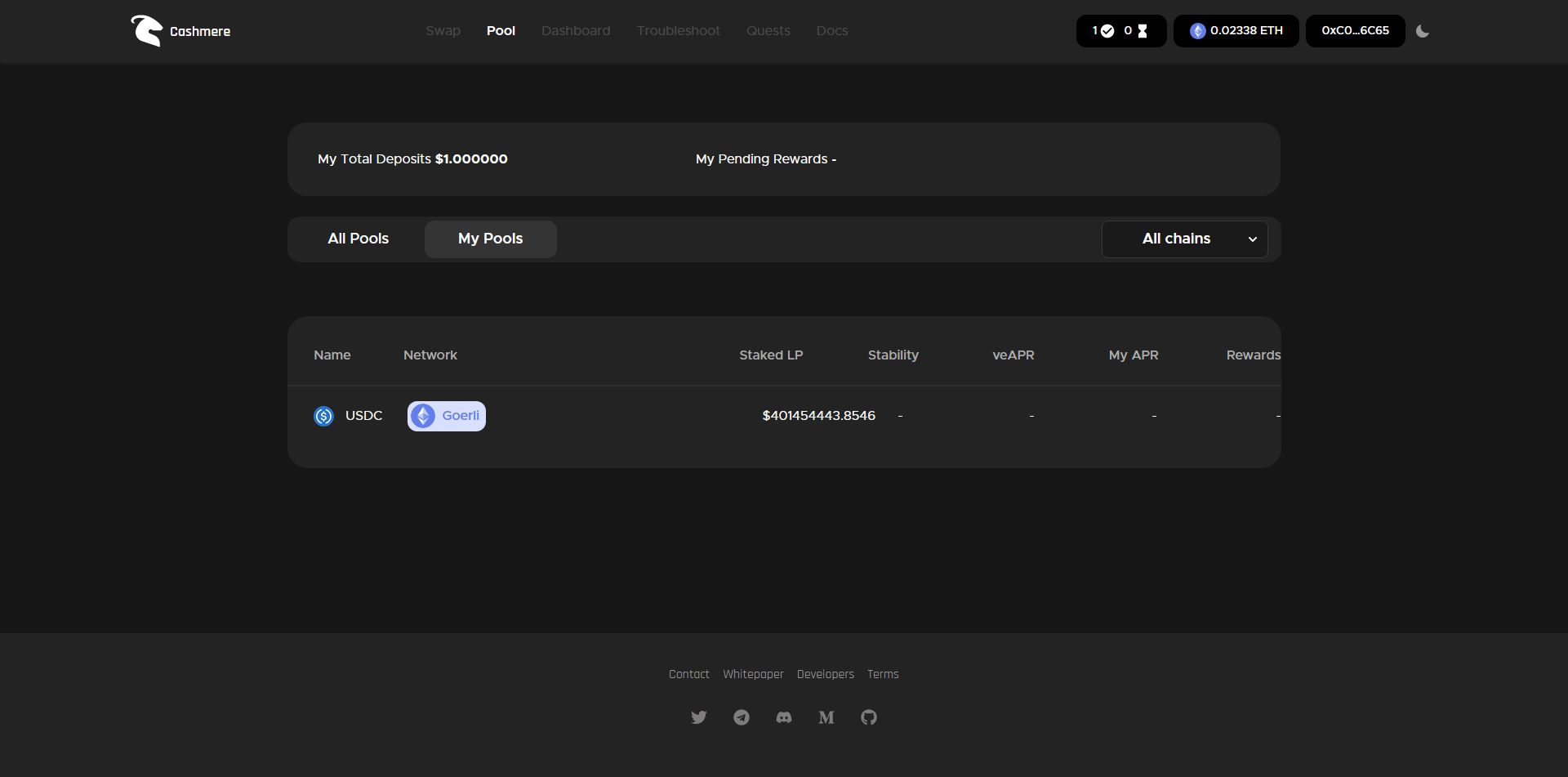Select the My Pools tab
Viewport: 1568px width, 777px height.
tap(490, 239)
